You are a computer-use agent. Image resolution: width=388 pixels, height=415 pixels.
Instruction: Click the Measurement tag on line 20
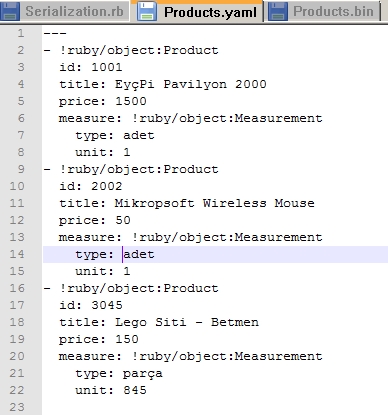point(227,356)
